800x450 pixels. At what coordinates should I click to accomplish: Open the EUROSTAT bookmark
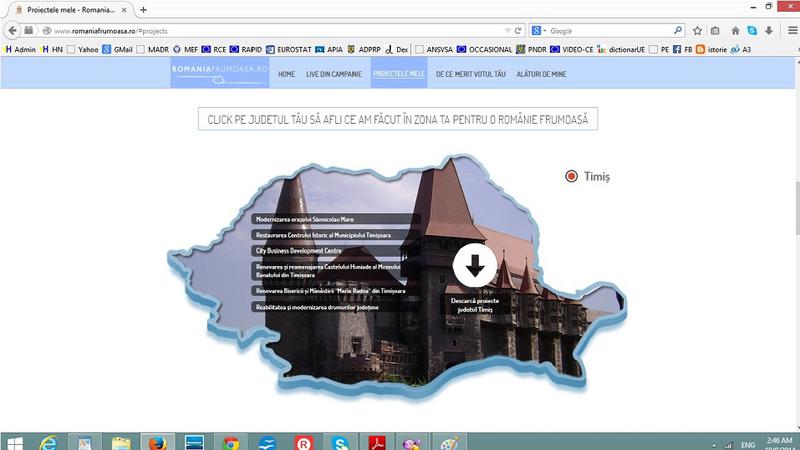pyautogui.click(x=289, y=49)
